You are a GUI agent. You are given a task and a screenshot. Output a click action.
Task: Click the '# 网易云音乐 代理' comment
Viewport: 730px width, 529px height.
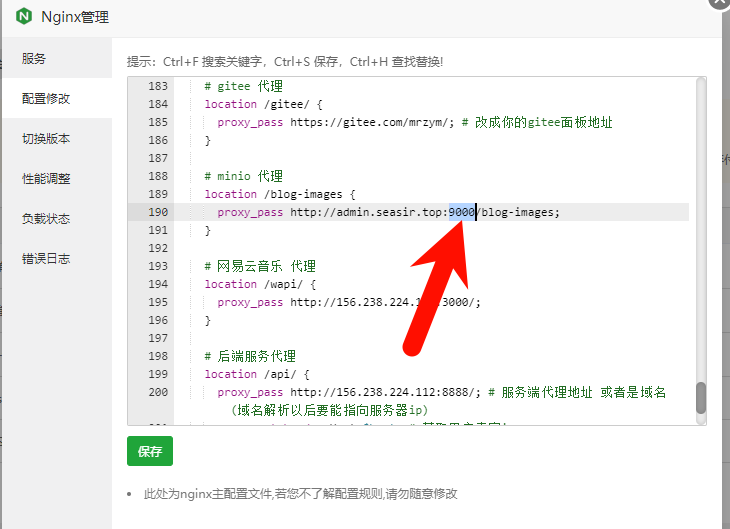pyautogui.click(x=260, y=266)
